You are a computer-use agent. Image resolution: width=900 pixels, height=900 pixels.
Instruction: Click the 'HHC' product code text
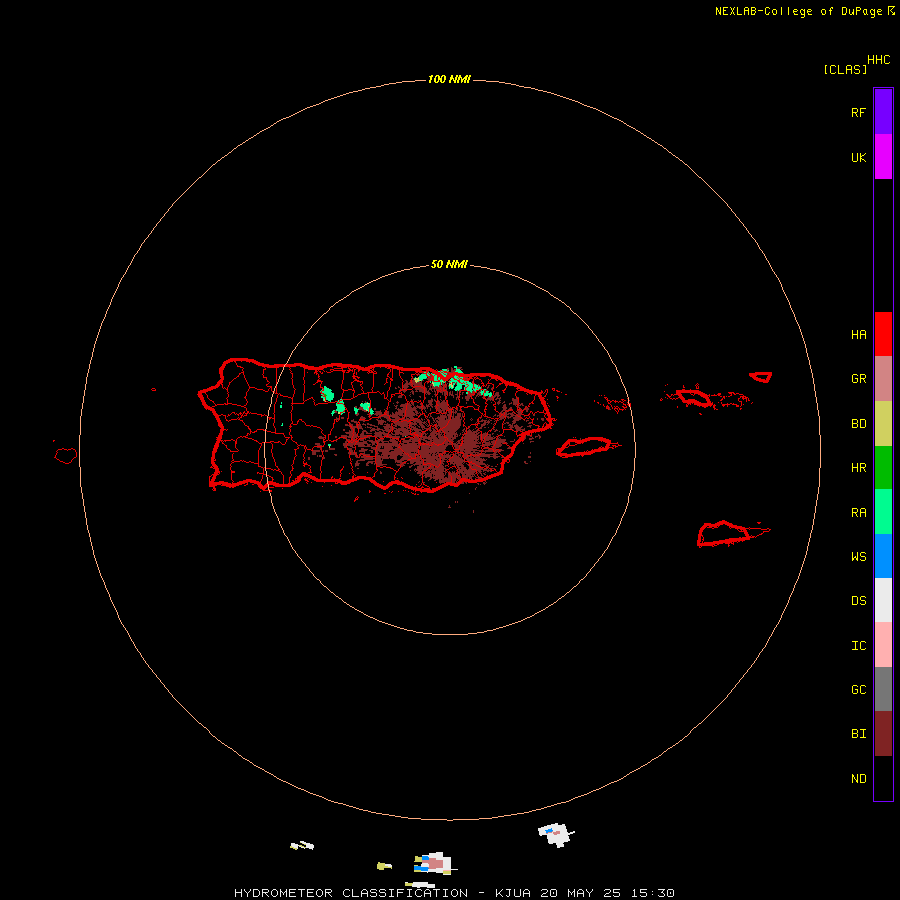879,60
